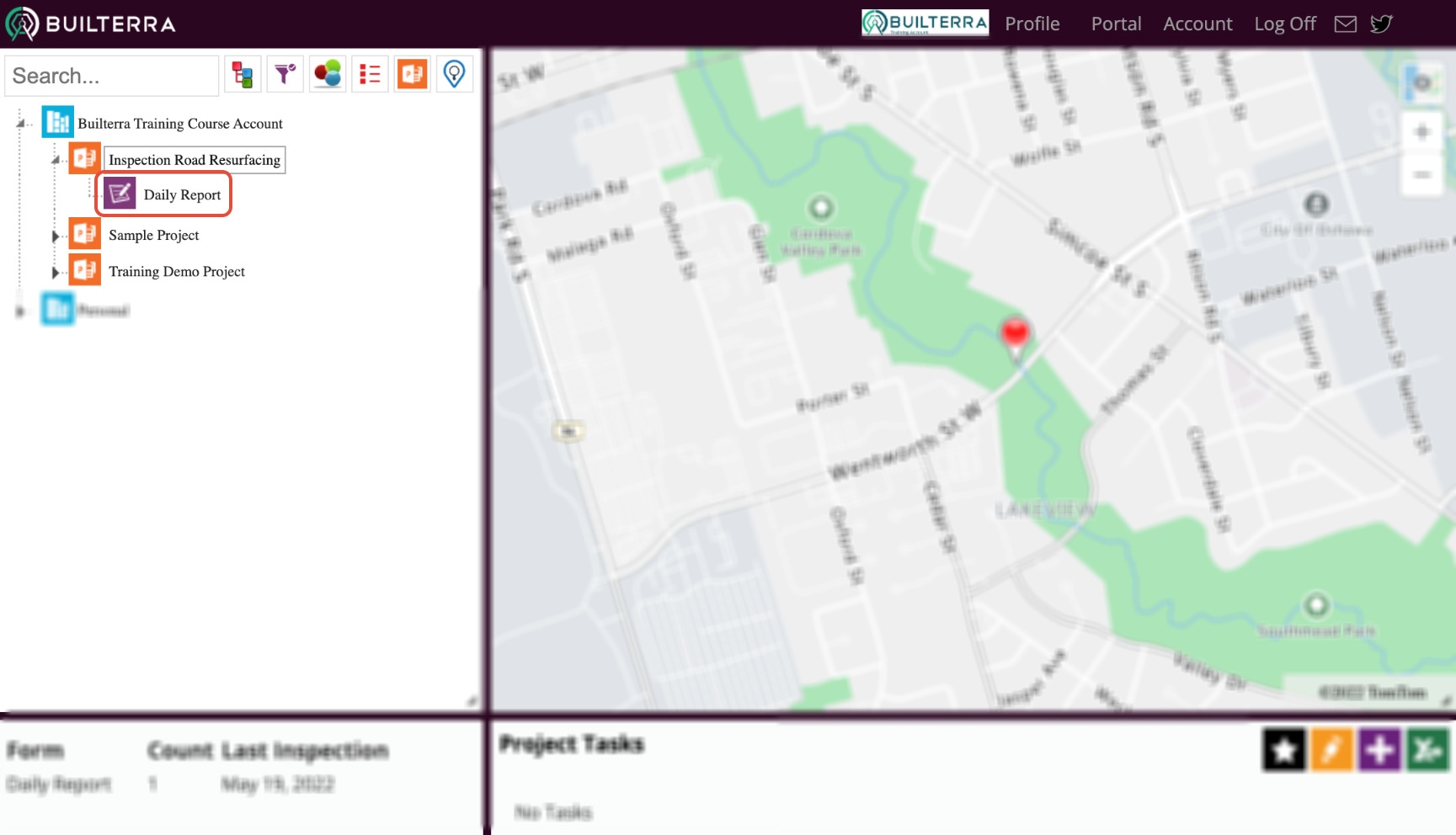1456x835 pixels.
Task: Expand the blurred Personal account node
Action: (20, 311)
